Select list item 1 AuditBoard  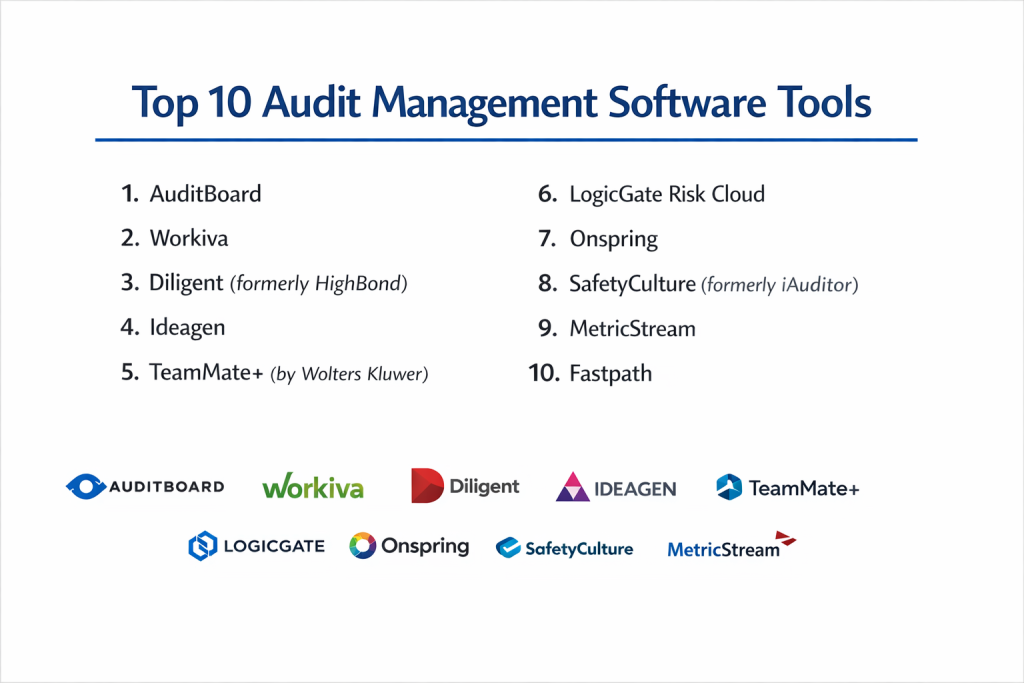205,194
